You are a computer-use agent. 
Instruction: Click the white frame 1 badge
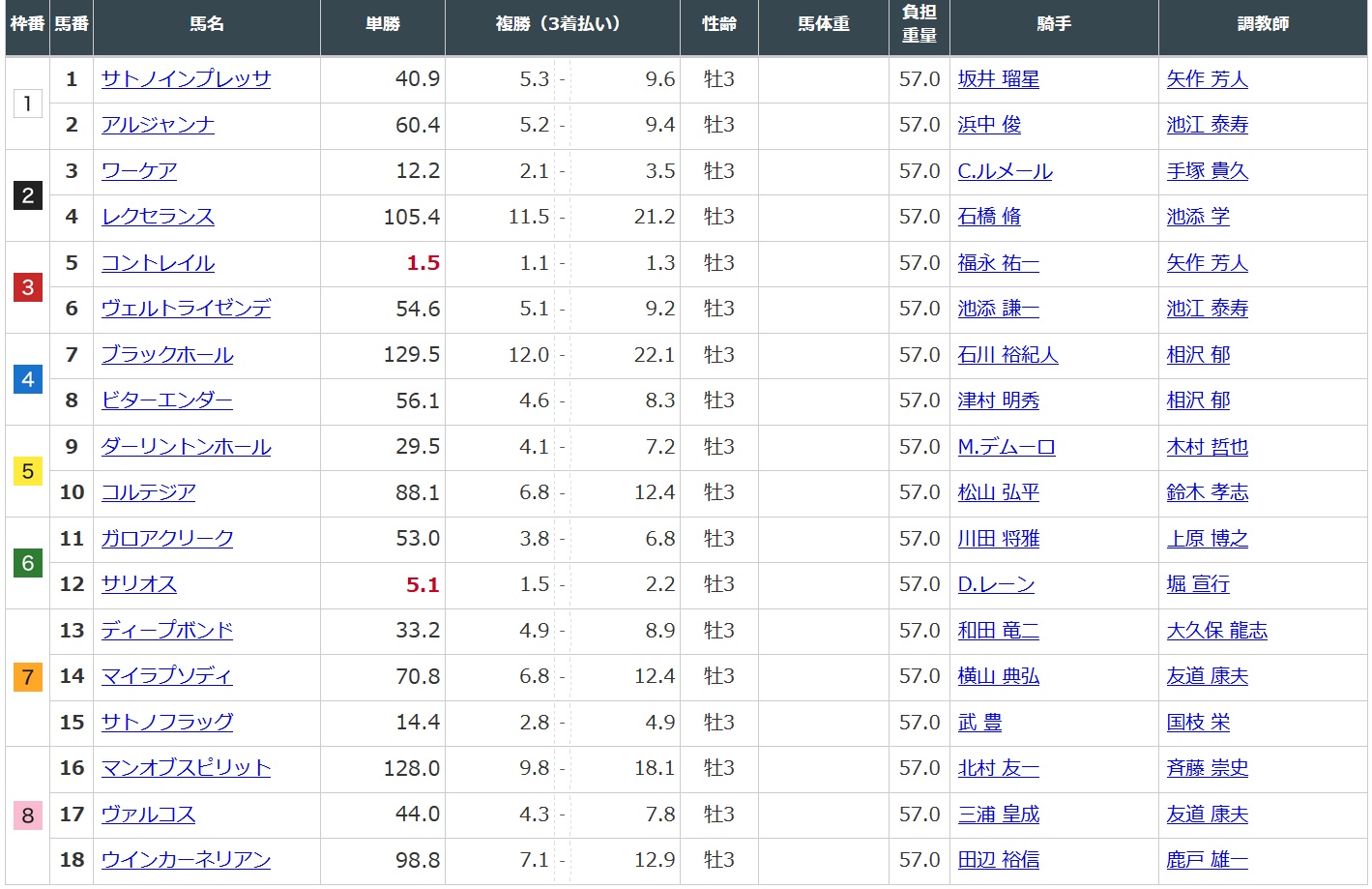pos(27,104)
